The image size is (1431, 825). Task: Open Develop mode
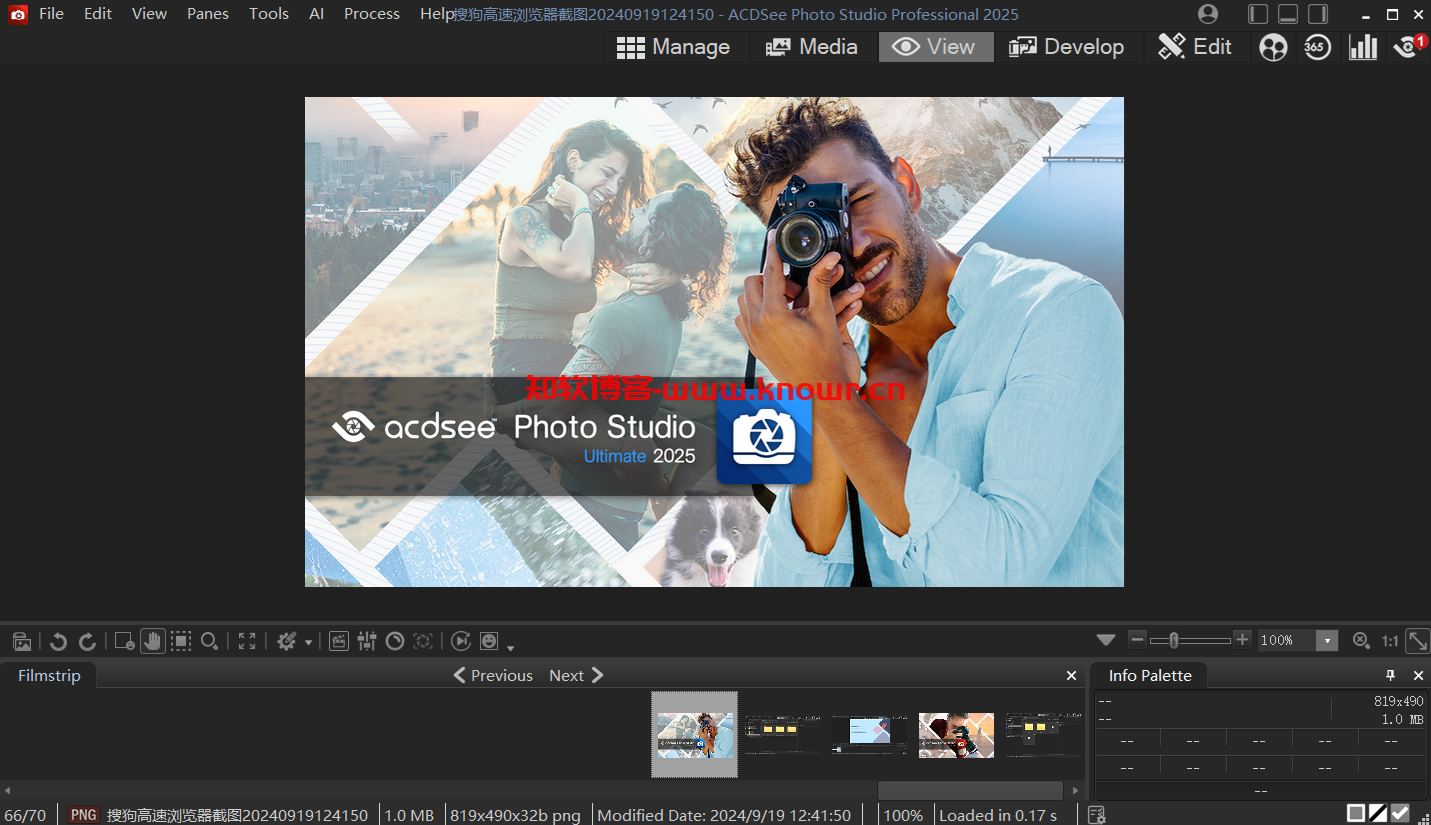pos(1067,47)
